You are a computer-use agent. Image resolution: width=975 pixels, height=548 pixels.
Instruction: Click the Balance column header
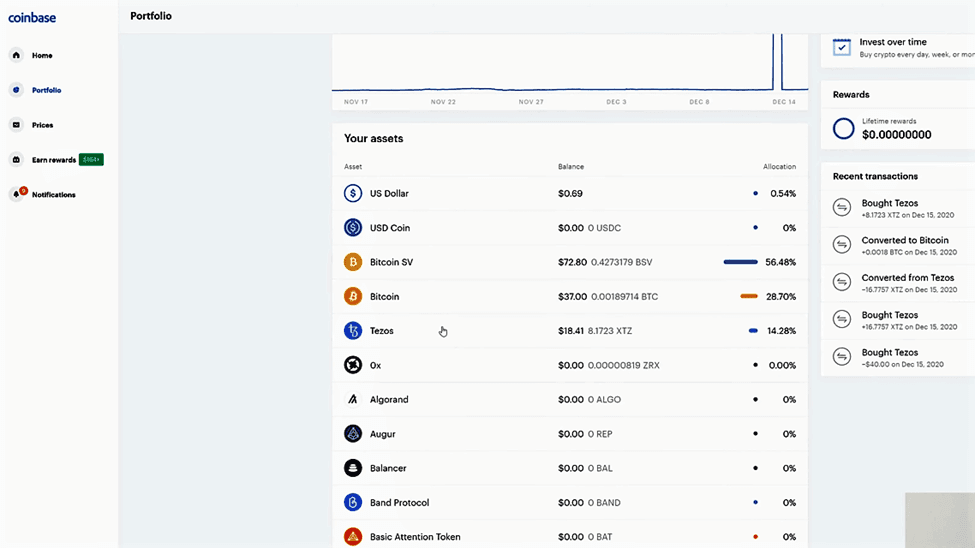pos(571,167)
